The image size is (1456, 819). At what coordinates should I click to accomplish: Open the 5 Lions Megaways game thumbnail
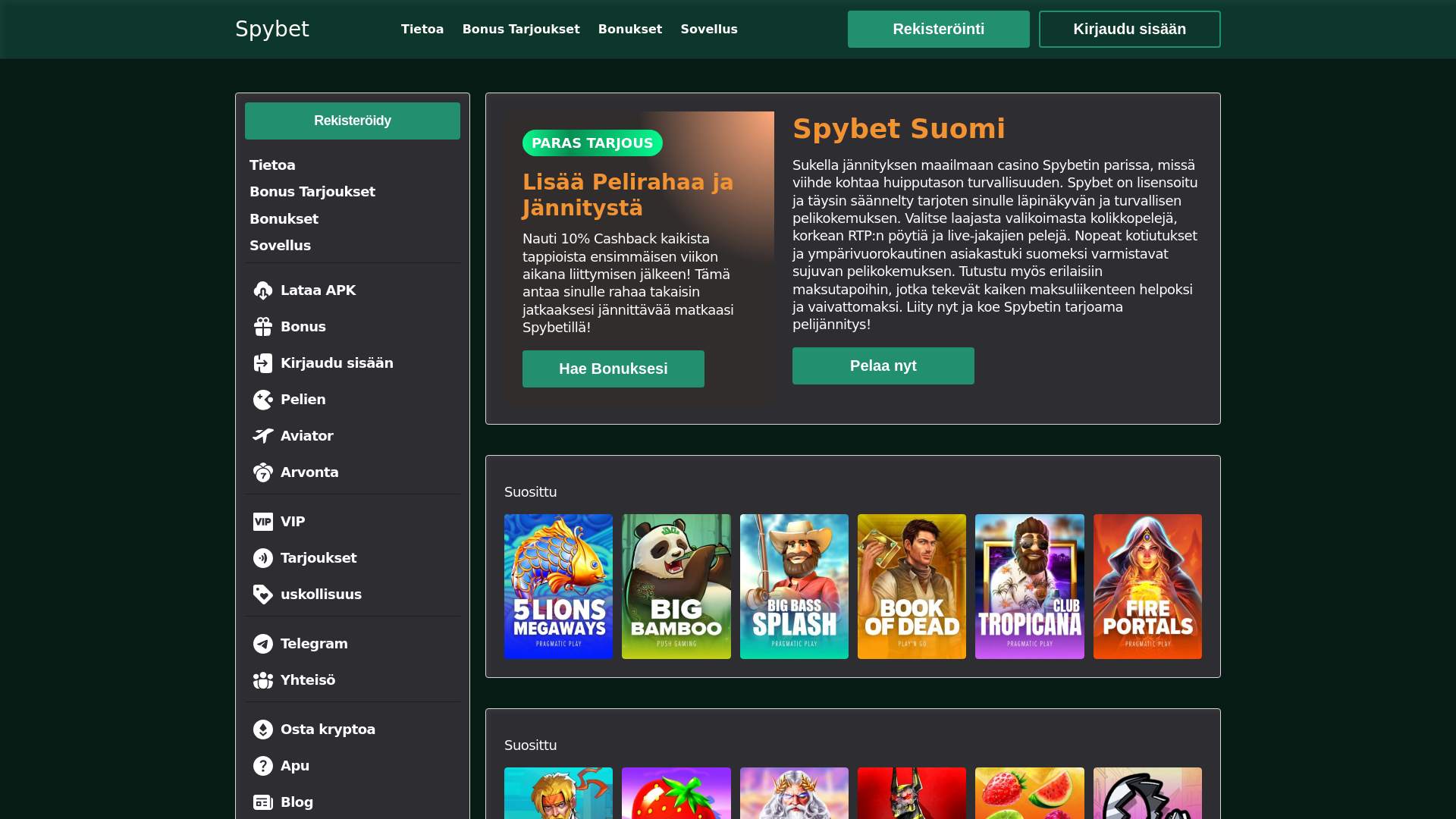[558, 586]
